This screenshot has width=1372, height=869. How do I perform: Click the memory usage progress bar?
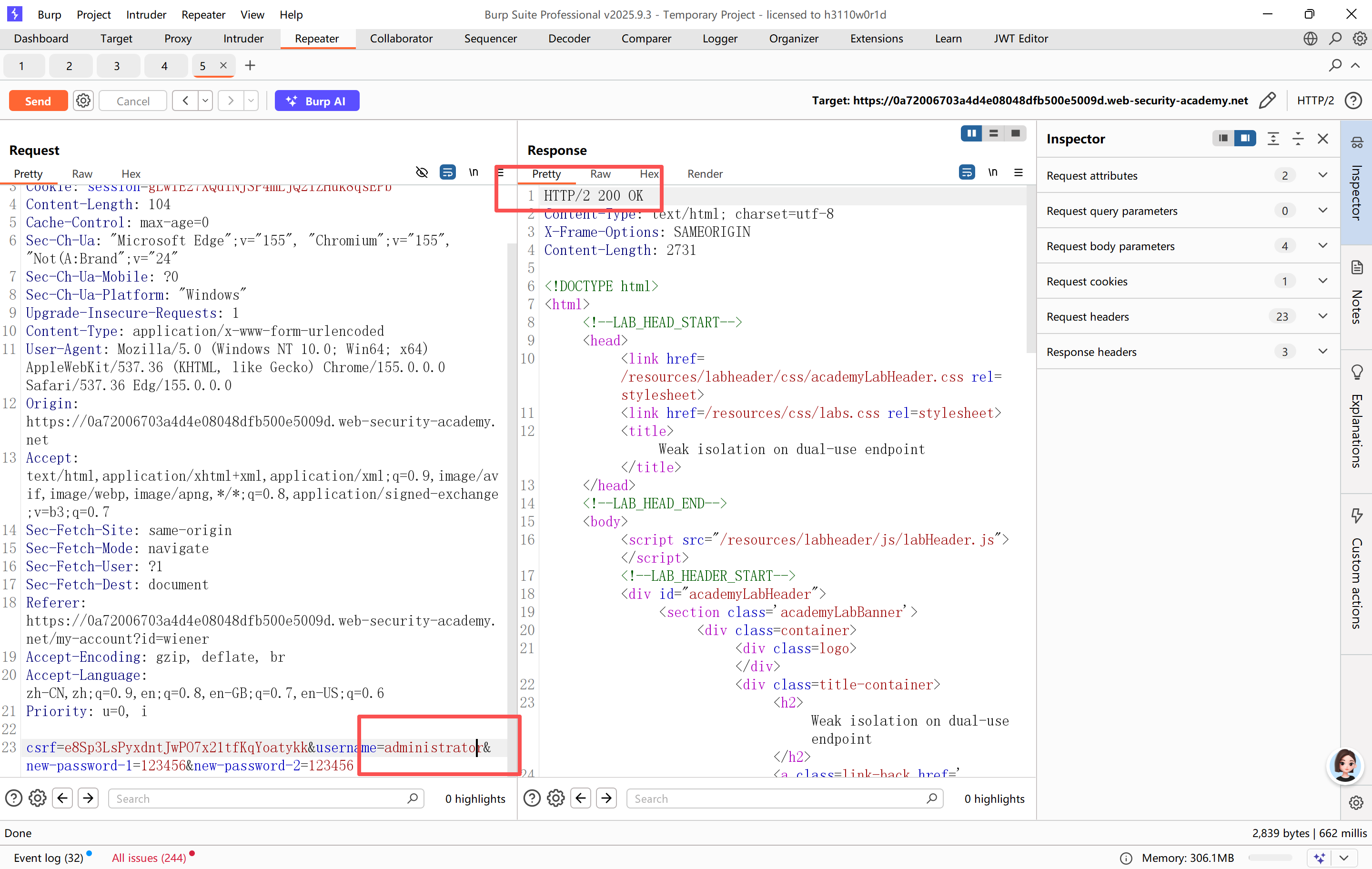1270,858
